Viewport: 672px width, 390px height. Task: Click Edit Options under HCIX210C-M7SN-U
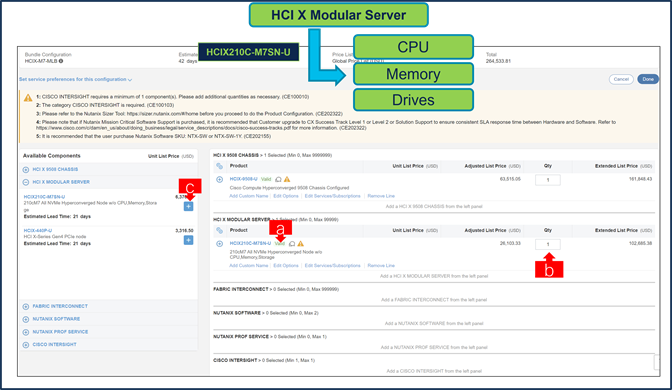click(x=286, y=266)
